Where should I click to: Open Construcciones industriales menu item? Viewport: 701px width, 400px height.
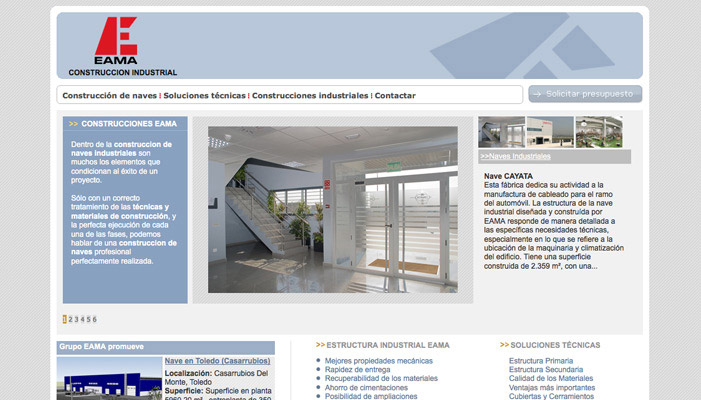coord(310,96)
